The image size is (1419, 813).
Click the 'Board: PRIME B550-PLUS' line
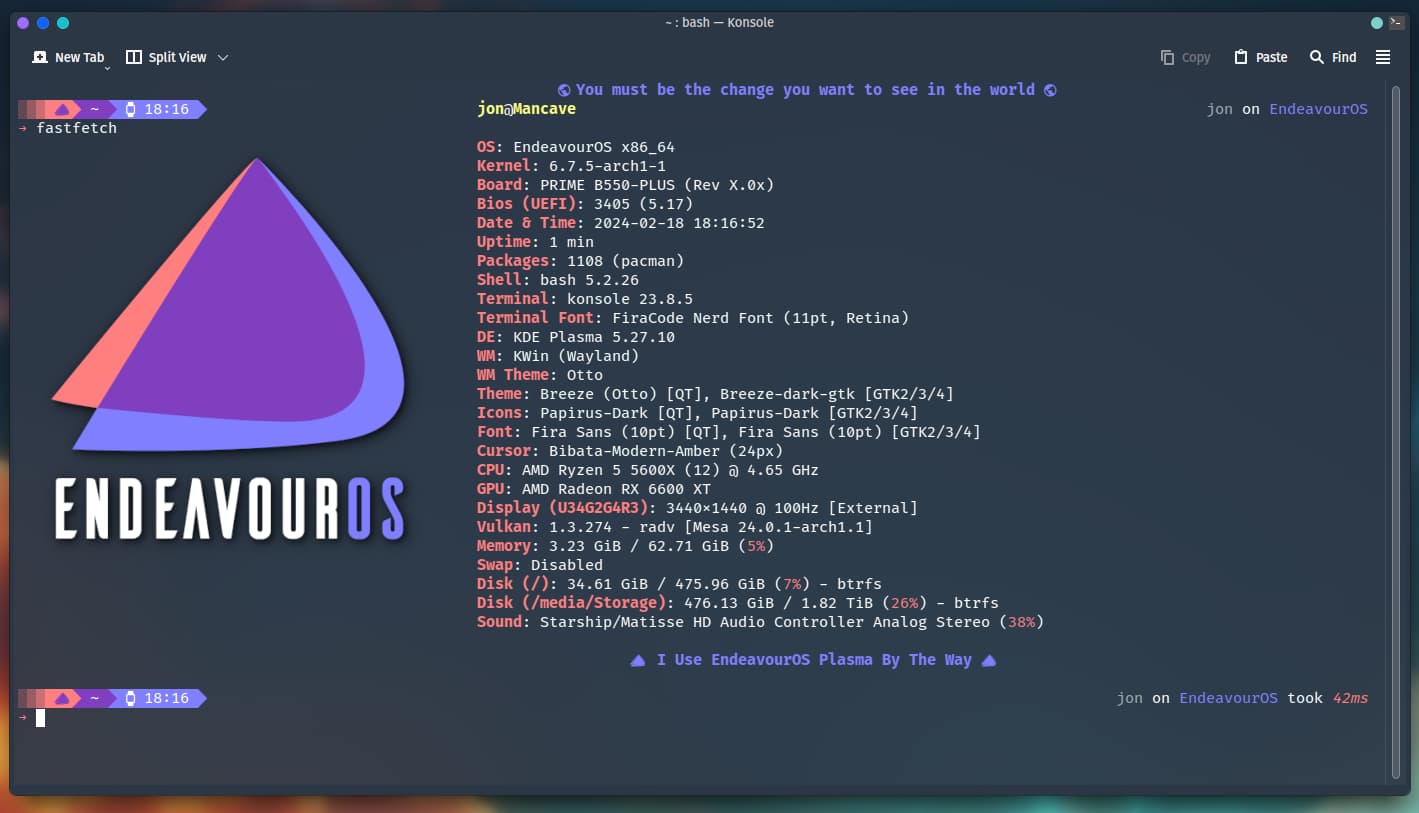pyautogui.click(x=625, y=185)
